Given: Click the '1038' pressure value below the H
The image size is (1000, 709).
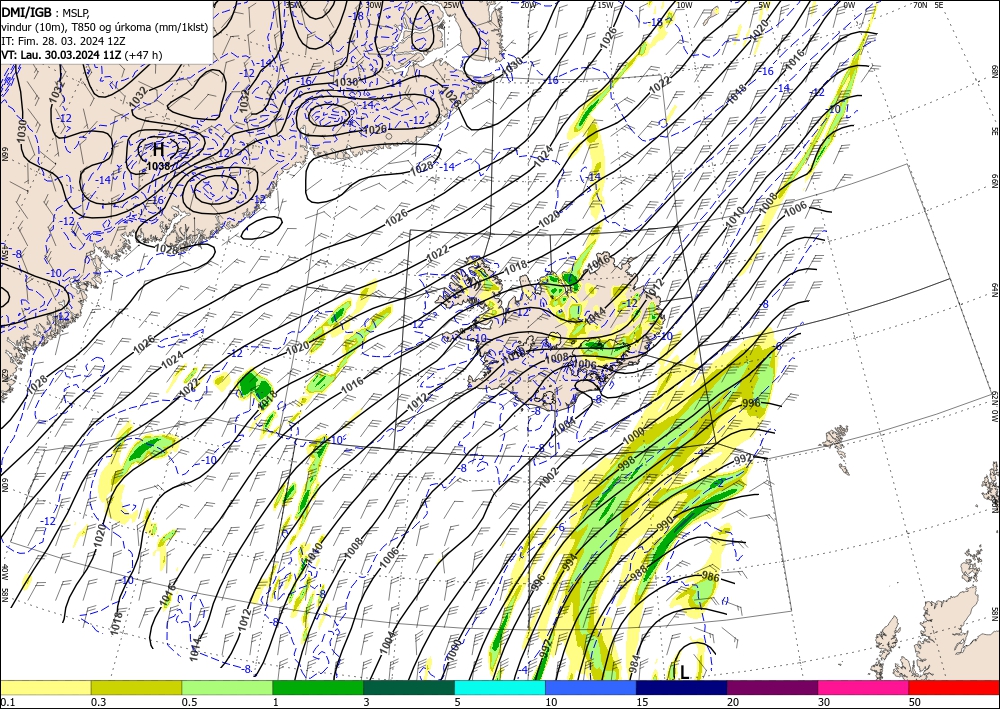Looking at the screenshot, I should click(x=158, y=166).
